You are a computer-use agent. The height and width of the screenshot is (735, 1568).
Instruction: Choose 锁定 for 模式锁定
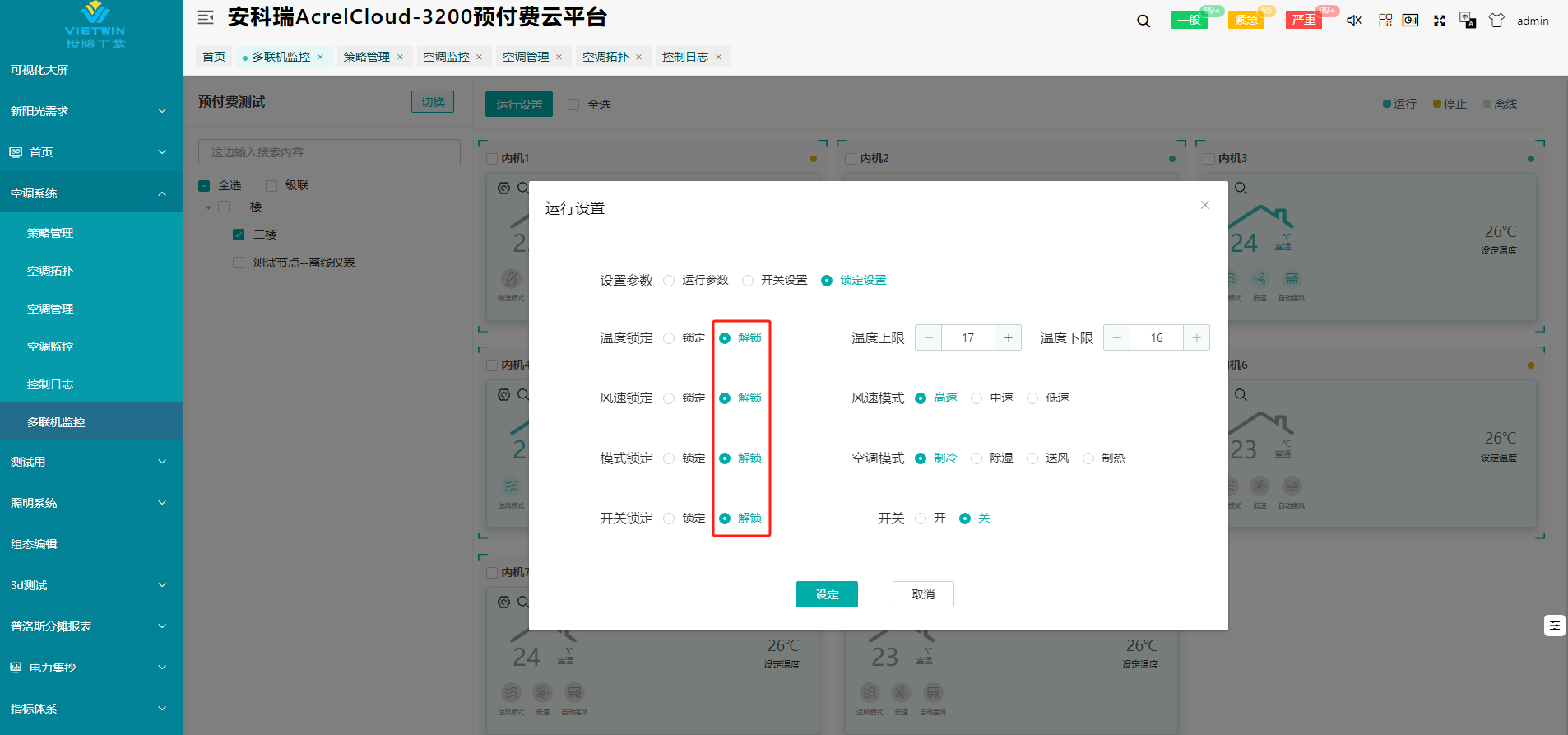click(x=684, y=458)
